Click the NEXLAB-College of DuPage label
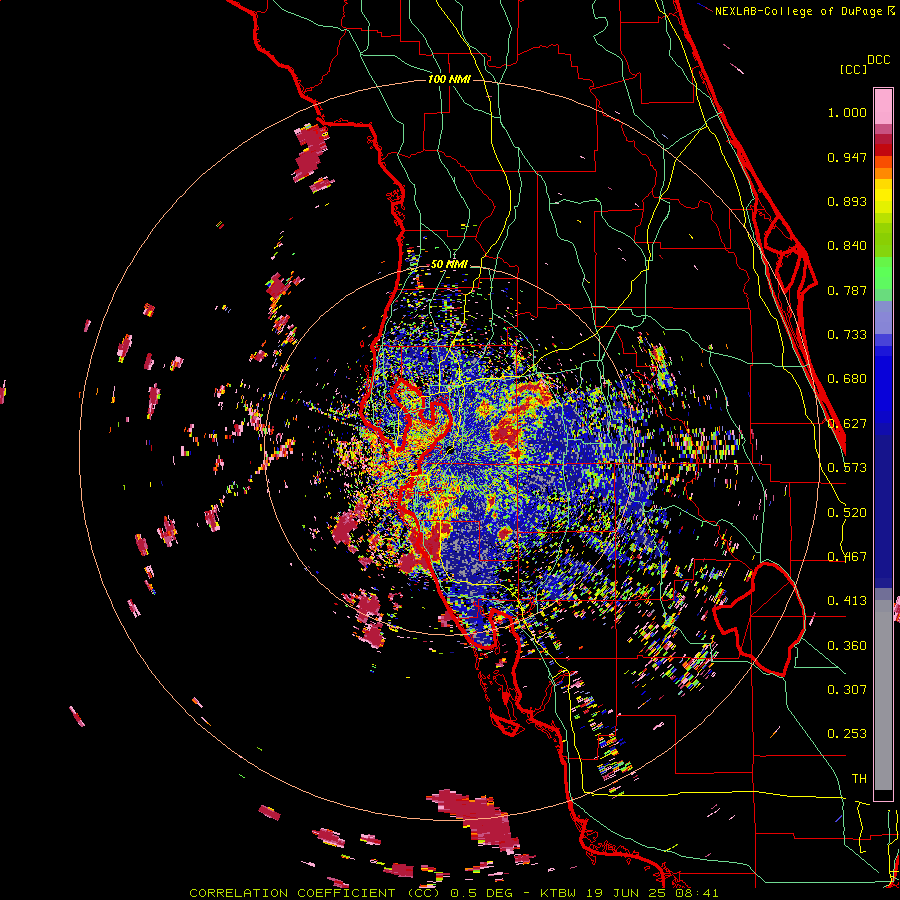 [798, 11]
